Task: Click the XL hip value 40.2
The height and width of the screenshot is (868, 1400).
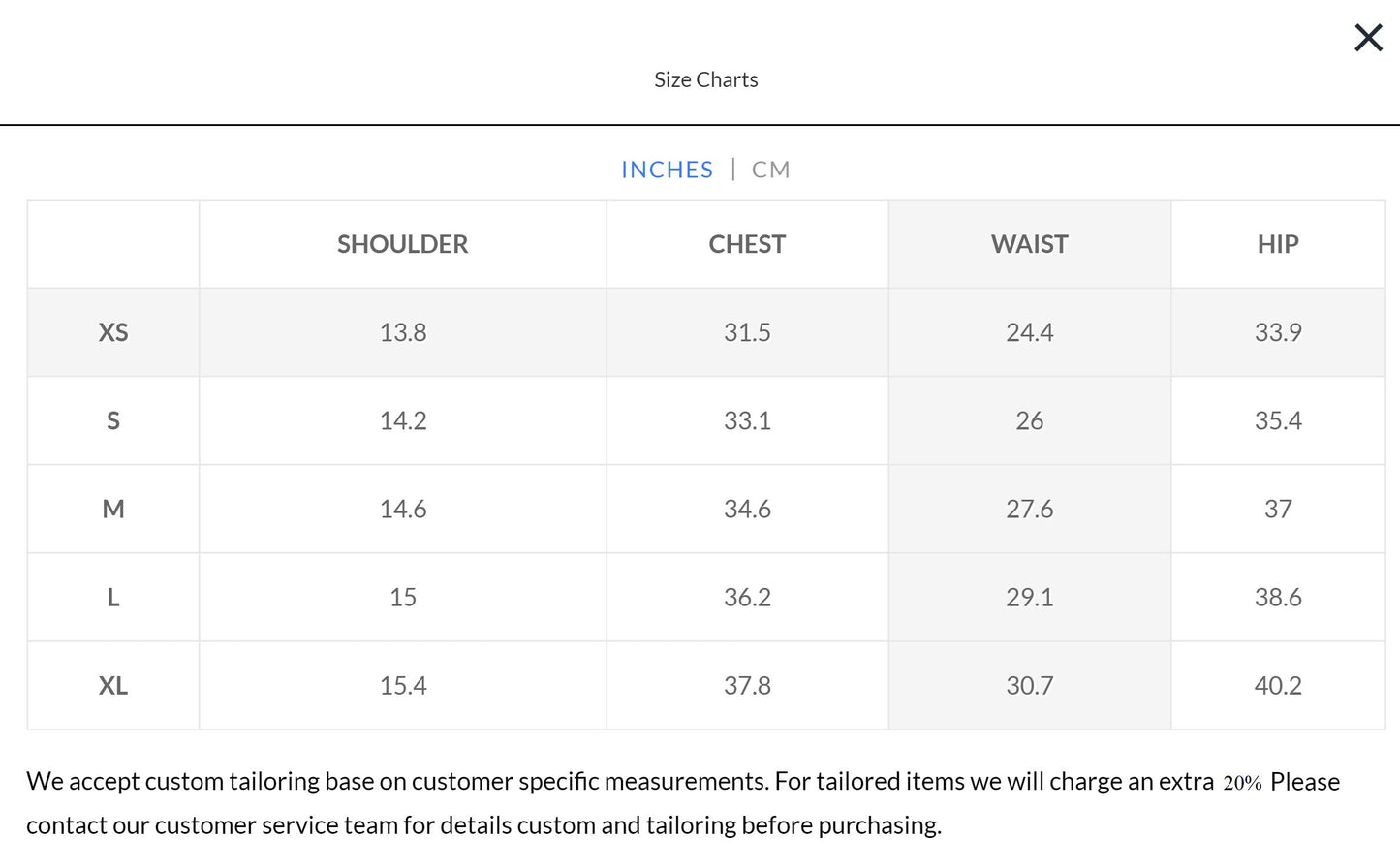Action: (1277, 685)
